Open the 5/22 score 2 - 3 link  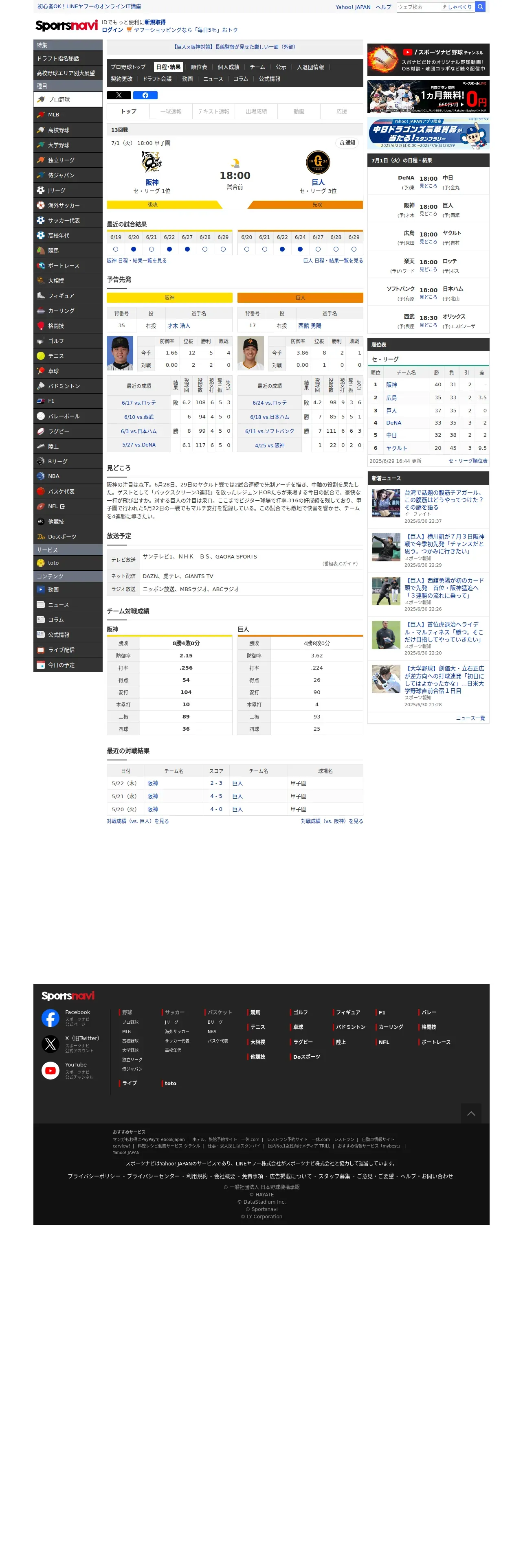click(216, 784)
